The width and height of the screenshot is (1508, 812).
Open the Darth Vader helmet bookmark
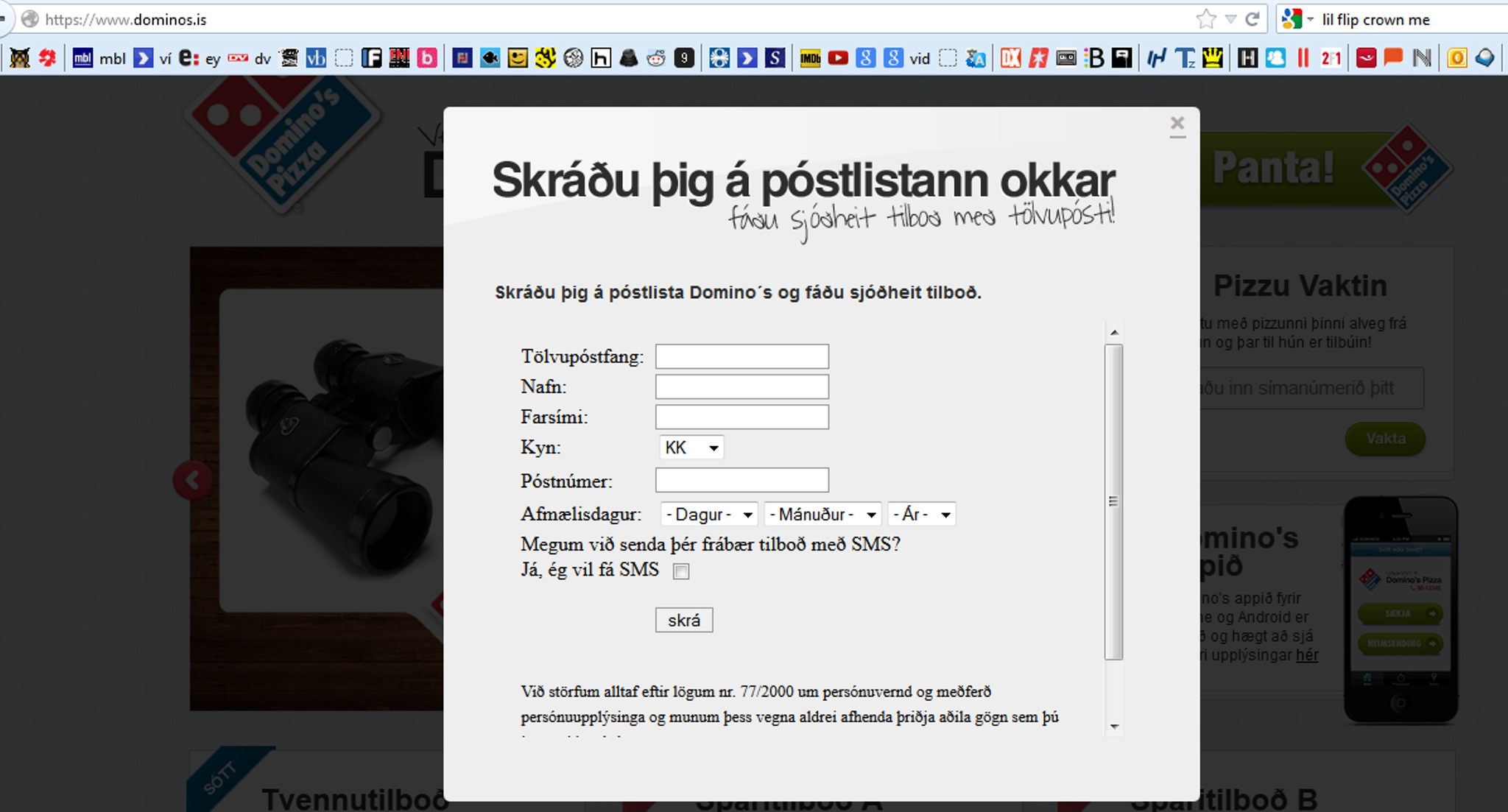pos(628,58)
